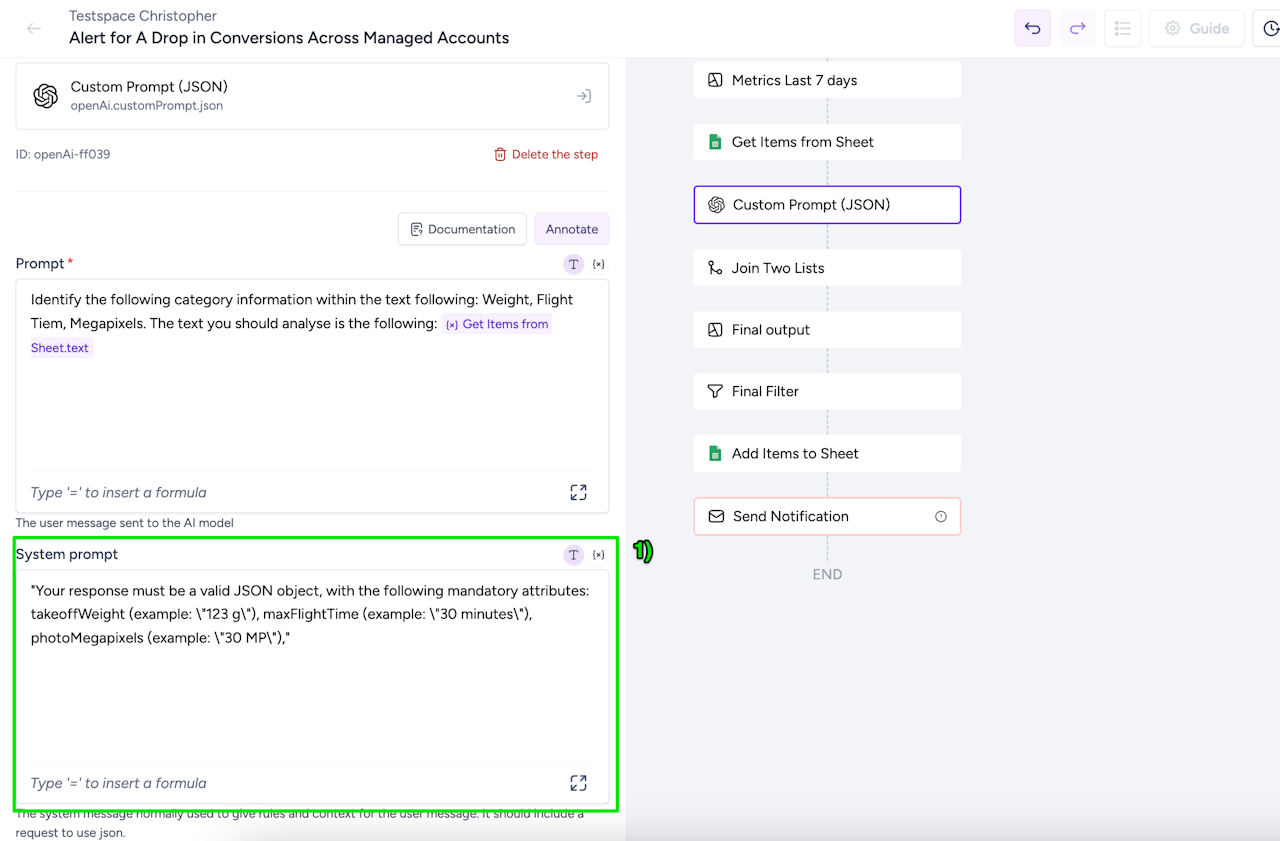Image resolution: width=1280 pixels, height=841 pixels.
Task: Click the redo icon
Action: tap(1077, 29)
